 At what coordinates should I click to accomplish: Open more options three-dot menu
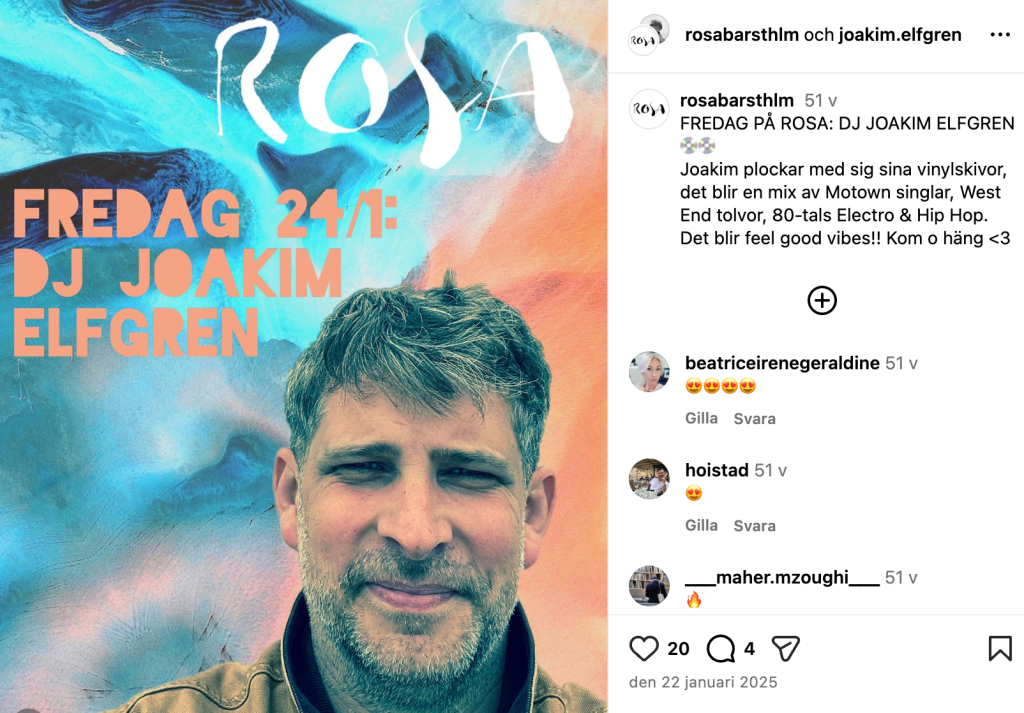[1000, 35]
